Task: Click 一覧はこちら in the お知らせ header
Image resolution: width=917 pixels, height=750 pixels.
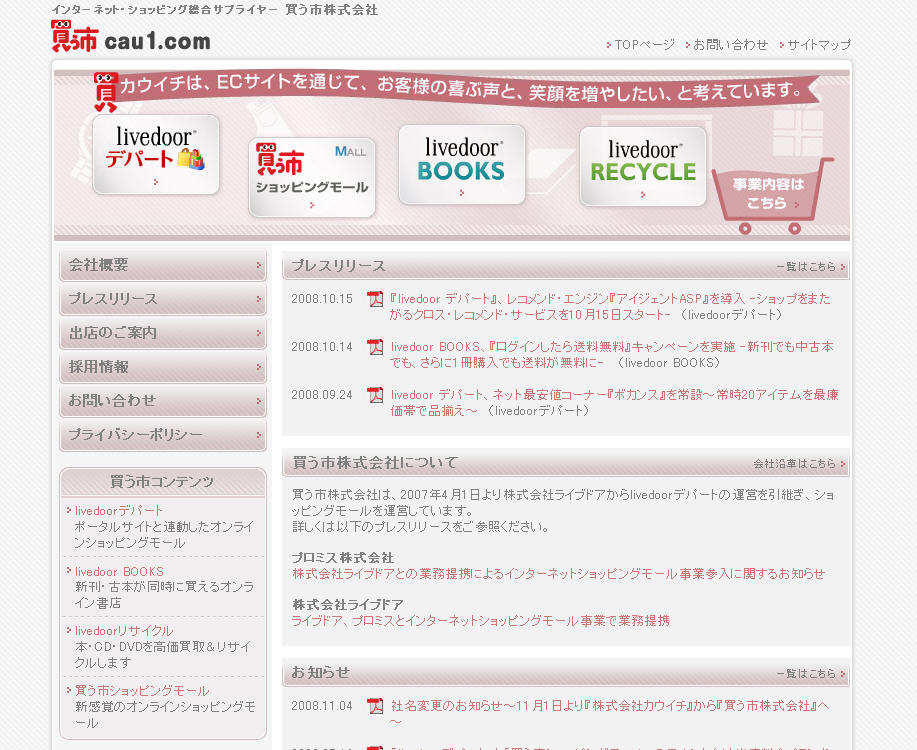Action: point(811,674)
